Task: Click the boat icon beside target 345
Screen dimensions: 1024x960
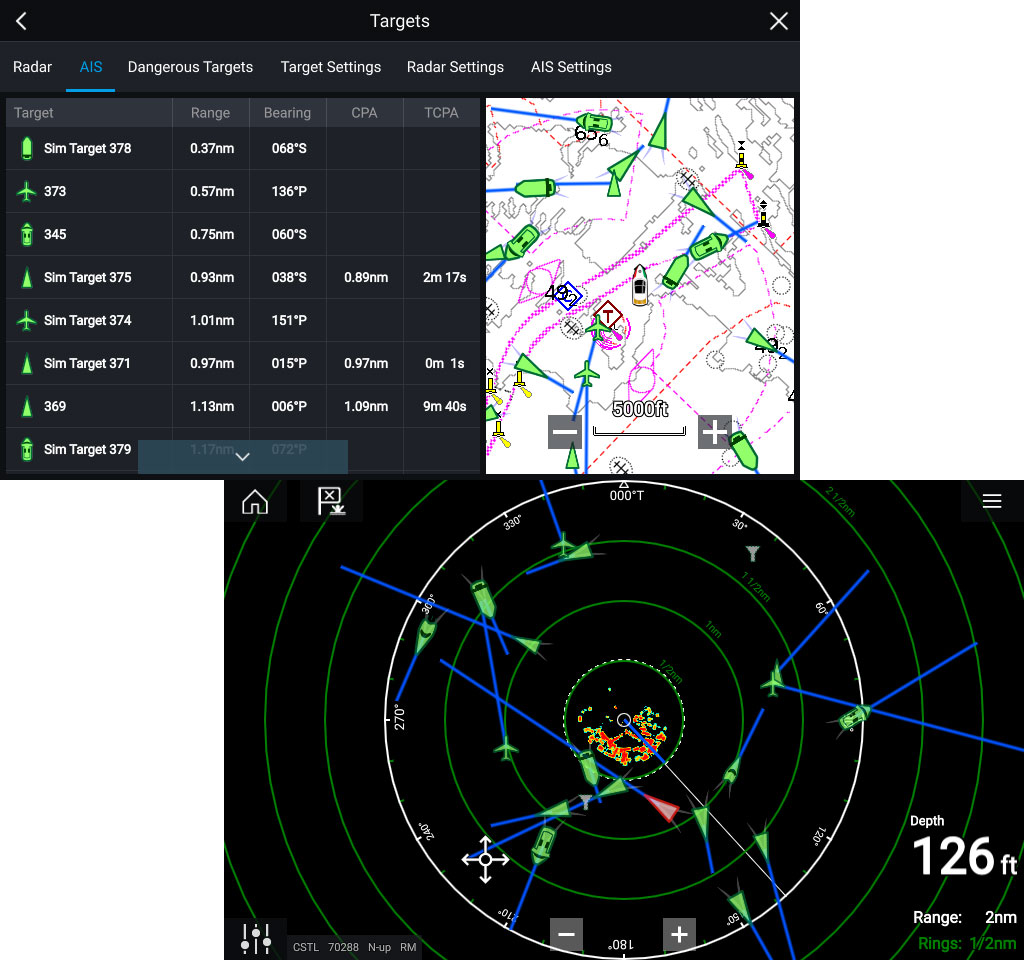Action: (x=27, y=234)
